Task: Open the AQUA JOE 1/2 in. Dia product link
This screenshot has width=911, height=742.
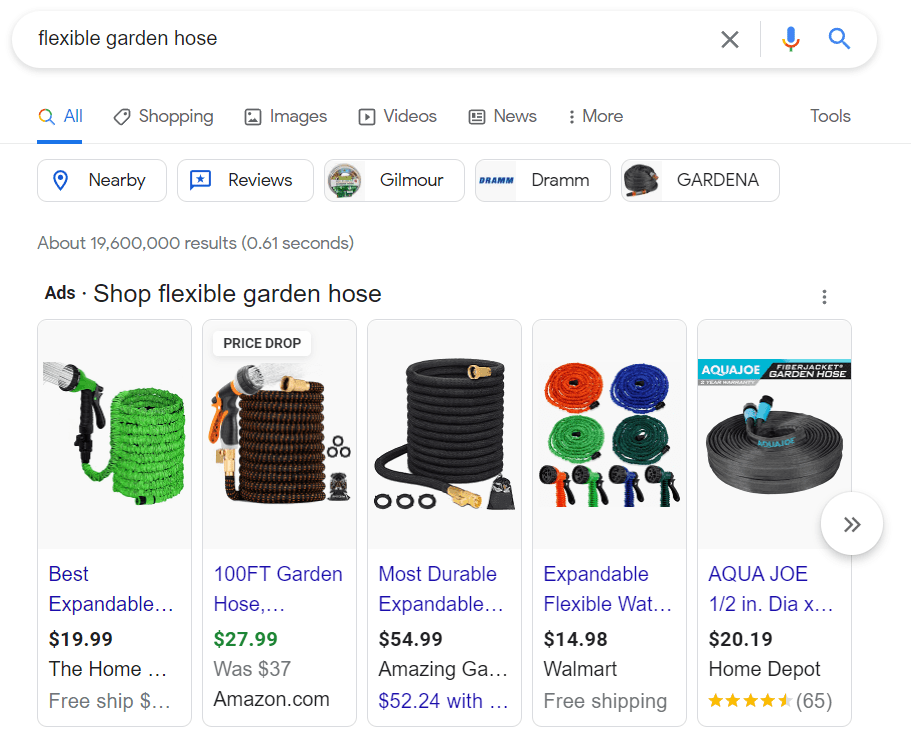Action: tap(770, 589)
